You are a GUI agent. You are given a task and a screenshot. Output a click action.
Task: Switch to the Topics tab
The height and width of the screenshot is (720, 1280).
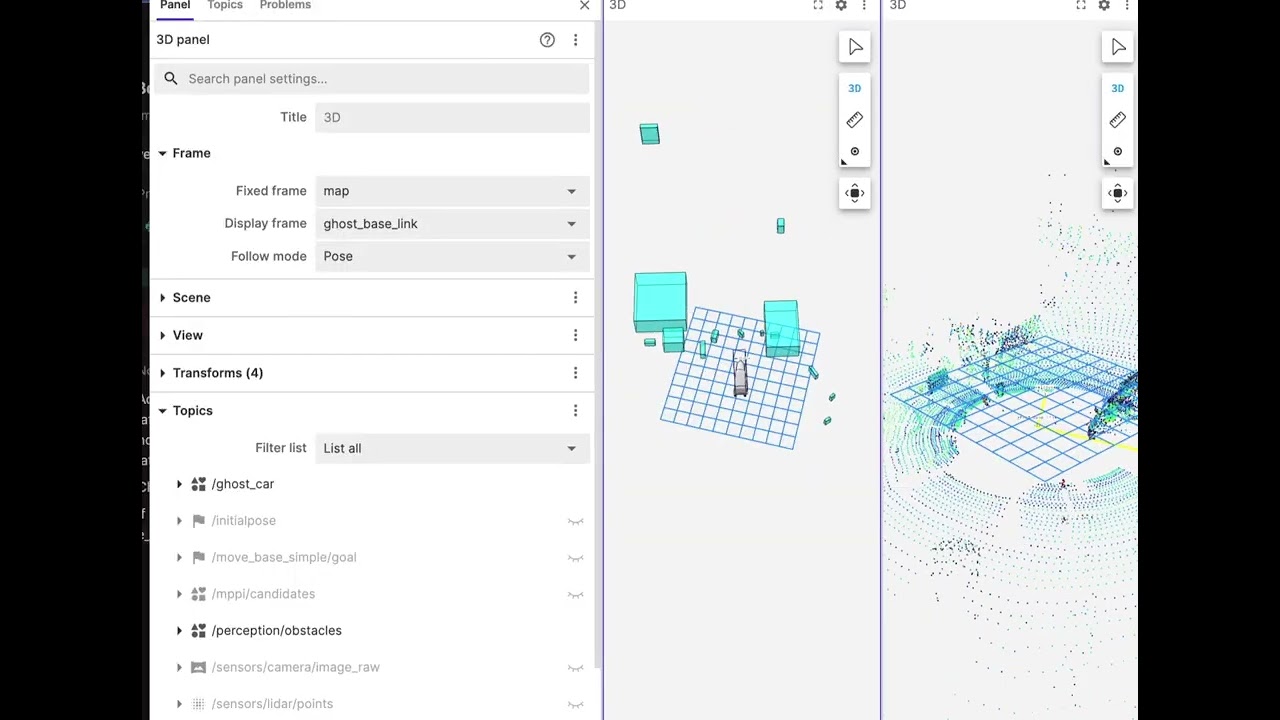(225, 6)
